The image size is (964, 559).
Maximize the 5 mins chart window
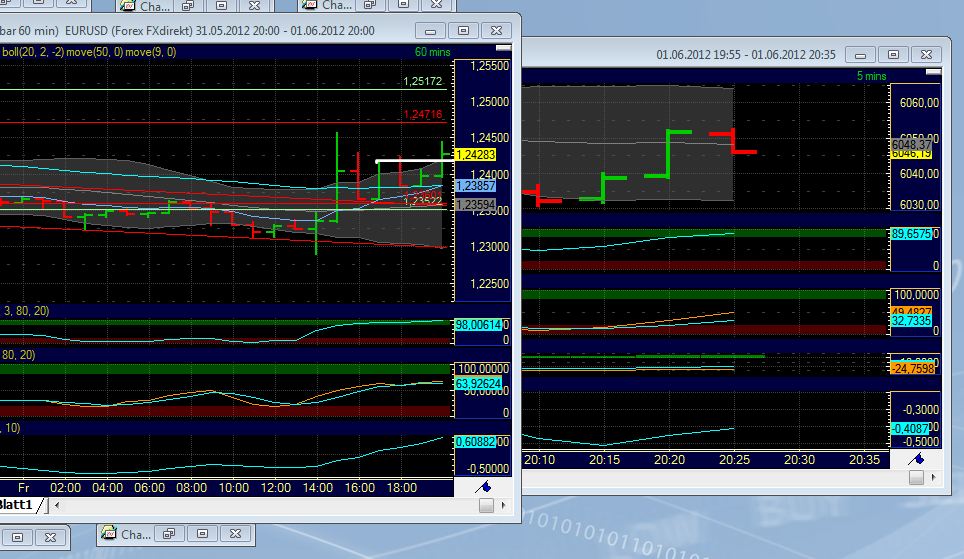click(x=893, y=55)
